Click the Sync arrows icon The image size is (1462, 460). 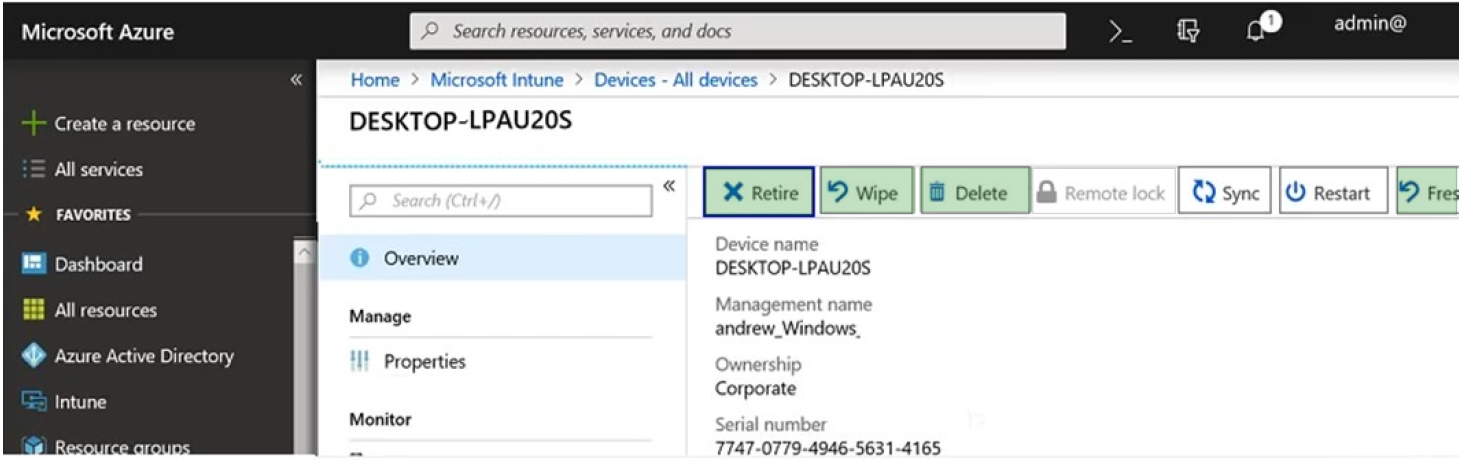(1203, 192)
